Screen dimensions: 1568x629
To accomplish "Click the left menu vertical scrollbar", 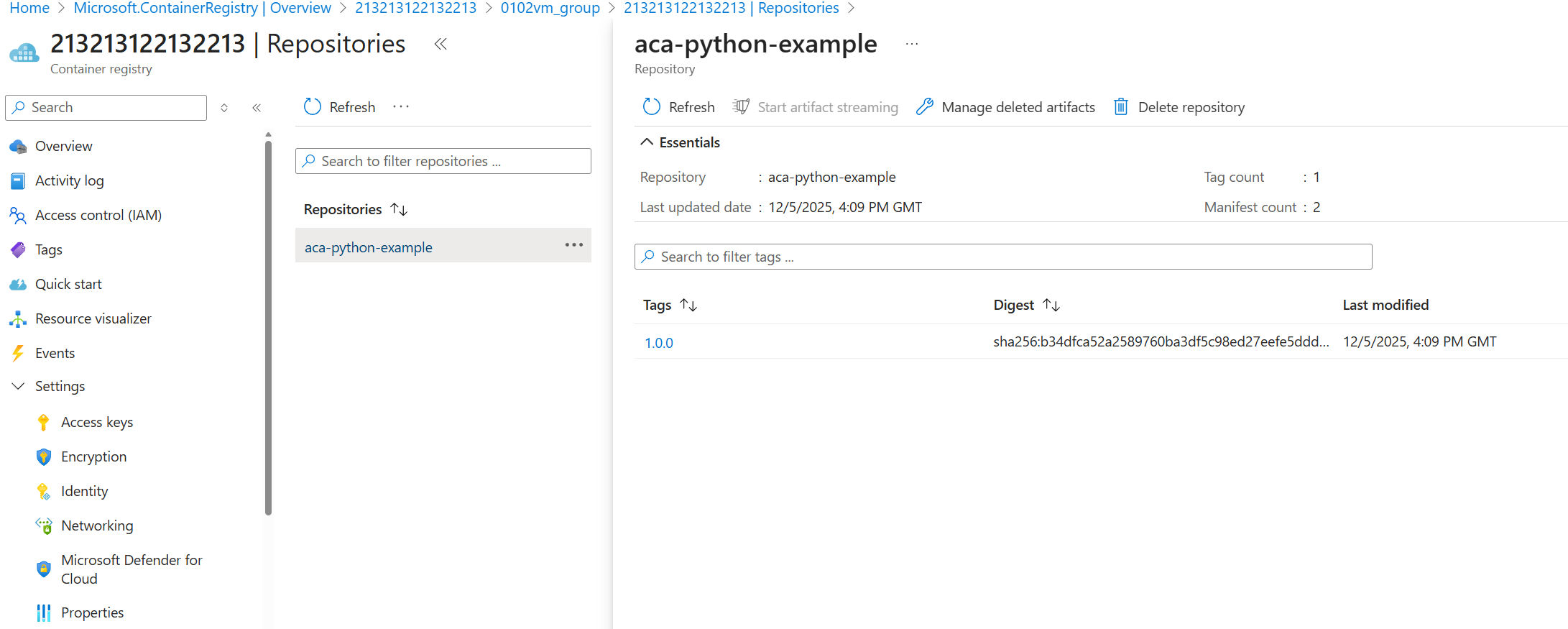I will 268,323.
